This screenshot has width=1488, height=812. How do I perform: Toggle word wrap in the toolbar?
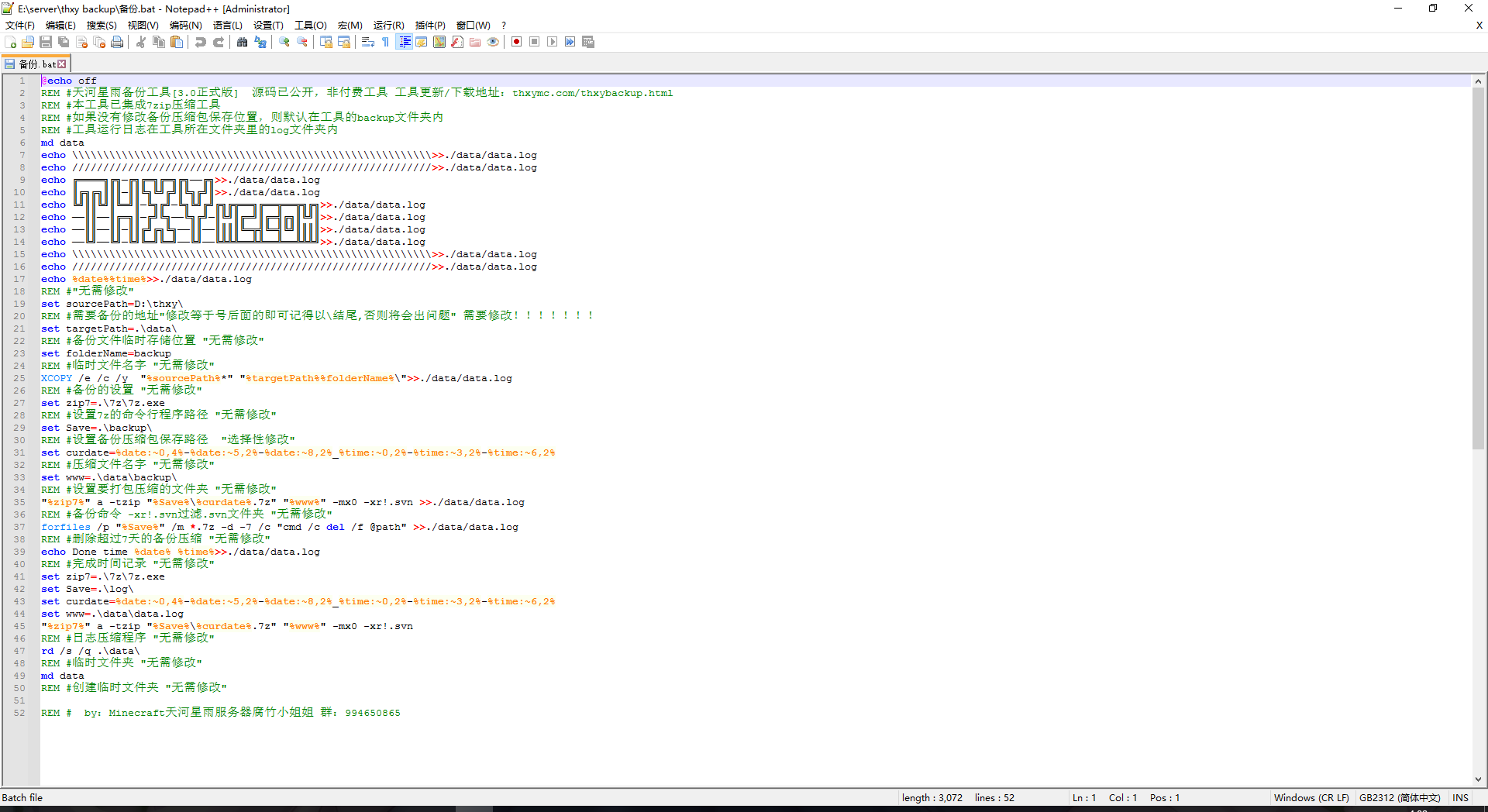(x=368, y=42)
